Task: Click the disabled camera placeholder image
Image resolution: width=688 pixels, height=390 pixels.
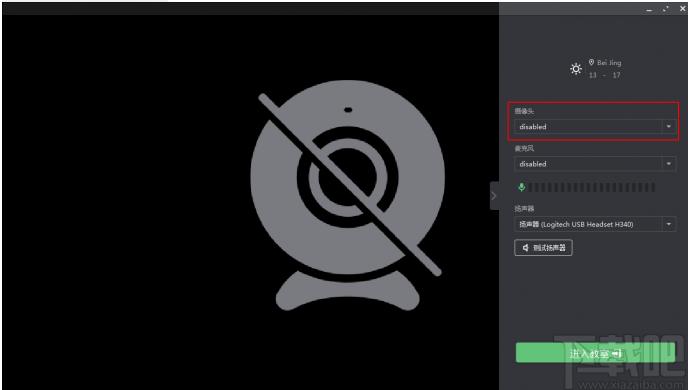Action: 348,196
